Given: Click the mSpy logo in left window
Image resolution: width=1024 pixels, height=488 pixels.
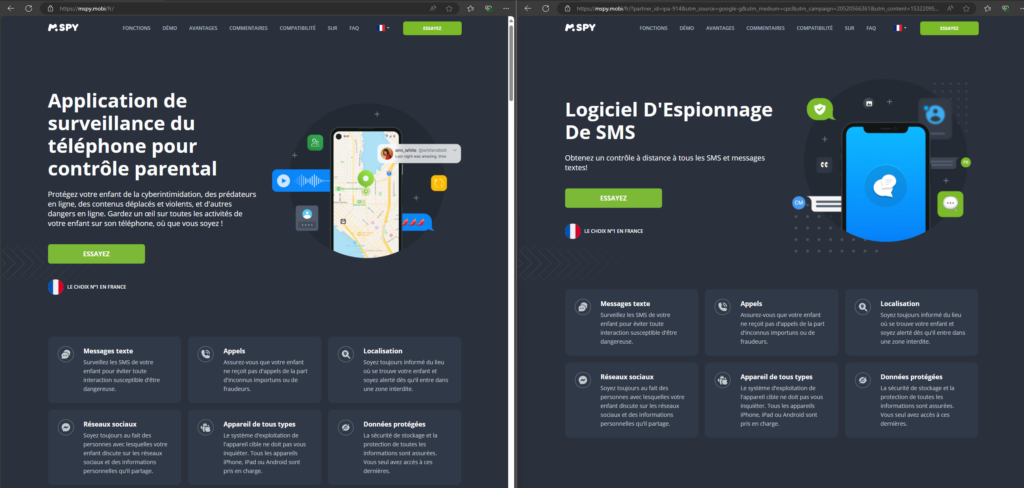Looking at the screenshot, I should tap(63, 28).
